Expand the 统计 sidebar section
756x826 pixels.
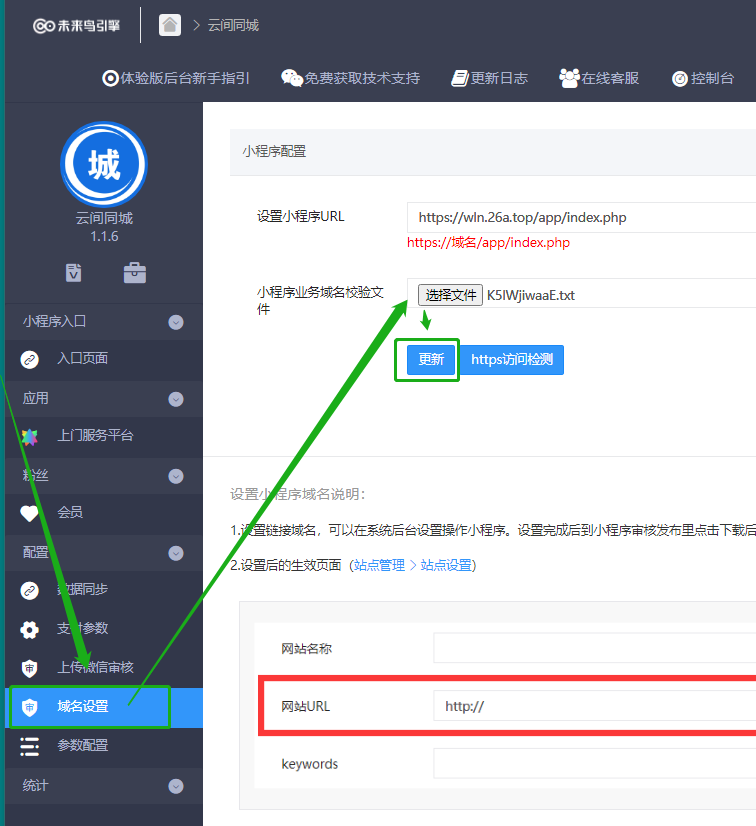point(176,786)
